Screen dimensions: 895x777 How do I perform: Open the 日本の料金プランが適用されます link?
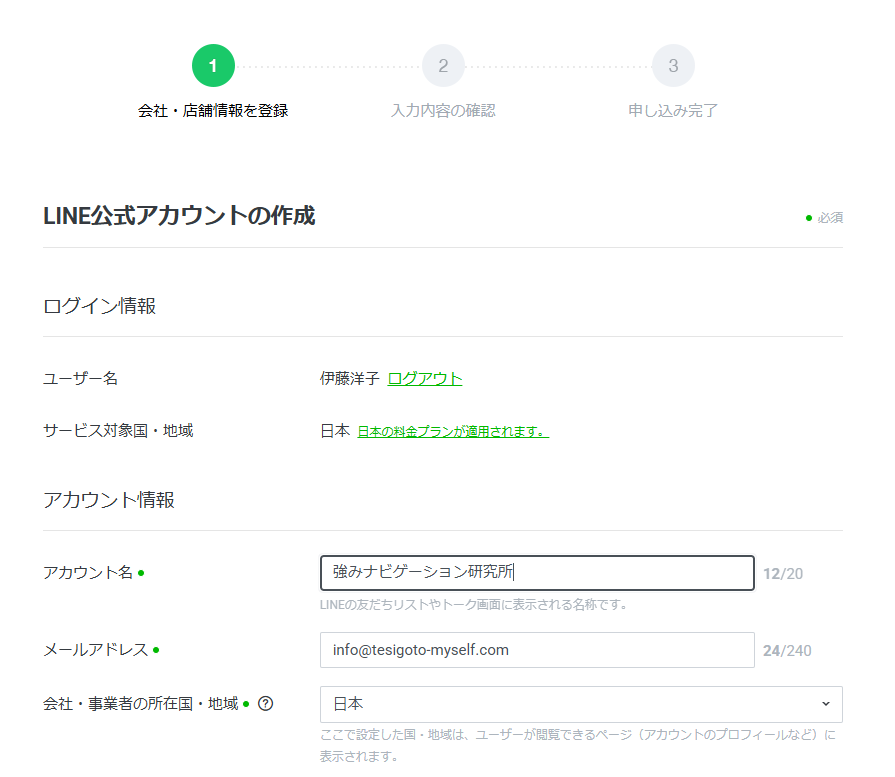click(x=453, y=432)
